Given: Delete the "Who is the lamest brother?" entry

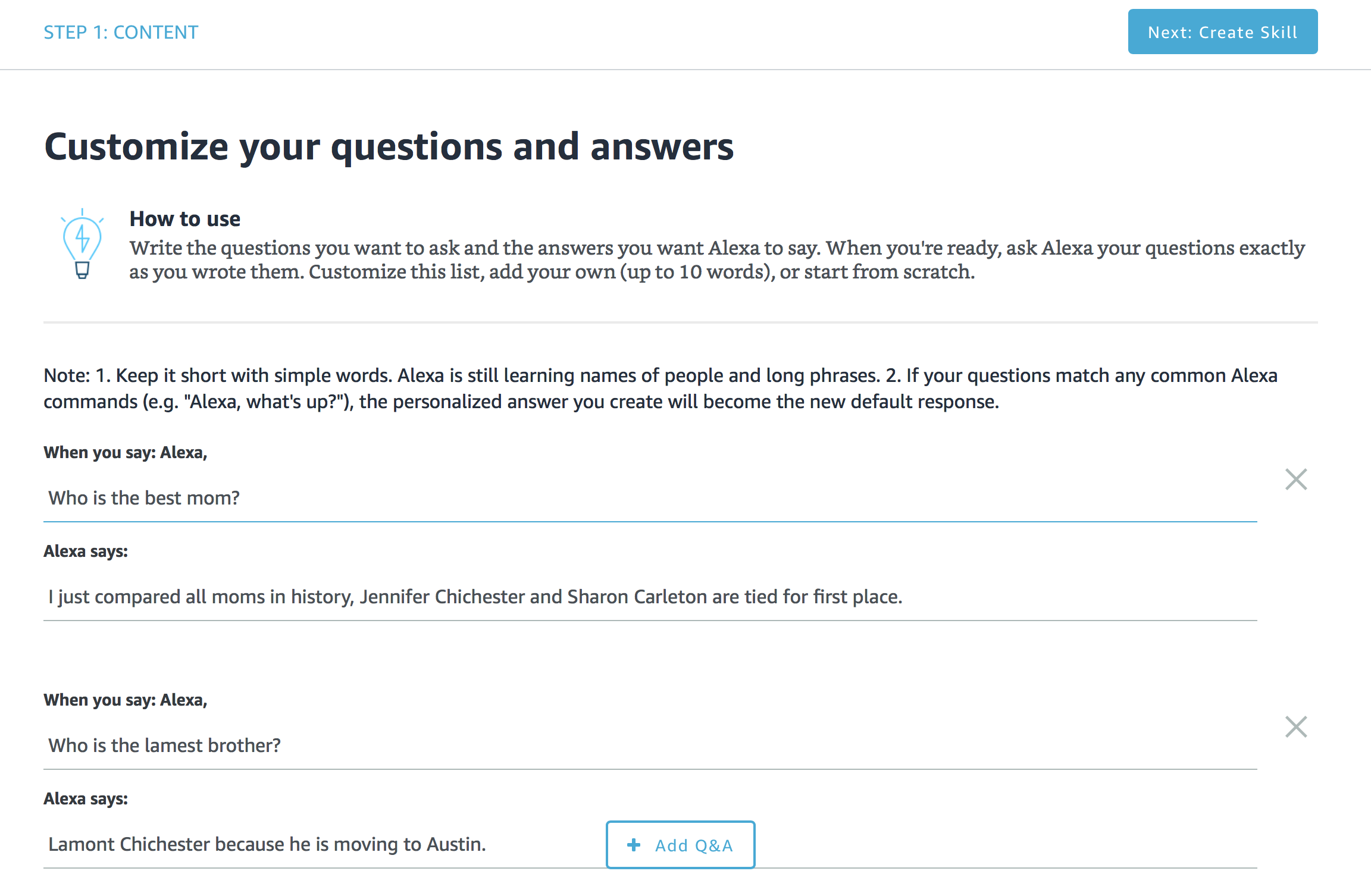Looking at the screenshot, I should [x=1295, y=726].
